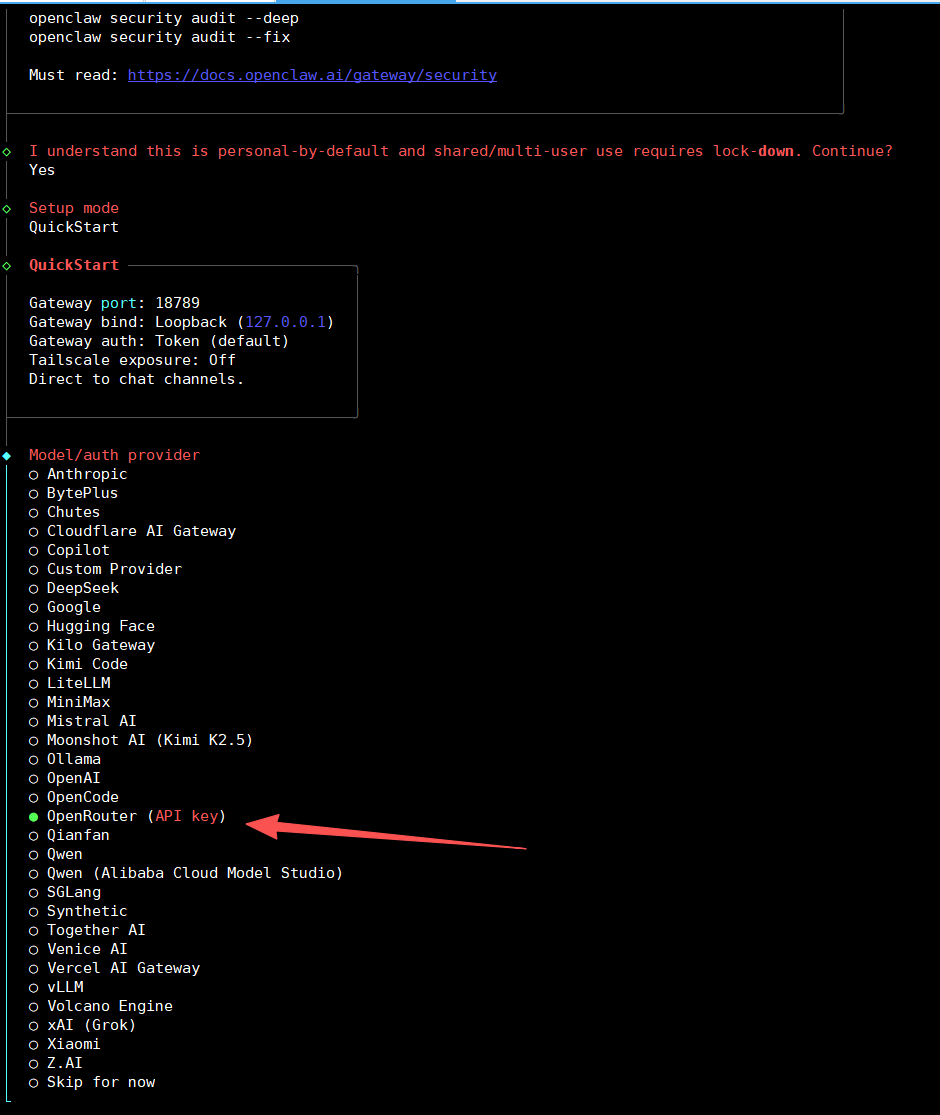This screenshot has height=1115, width=940.
Task: Select the LiteLLM provider option
Action: point(70,683)
